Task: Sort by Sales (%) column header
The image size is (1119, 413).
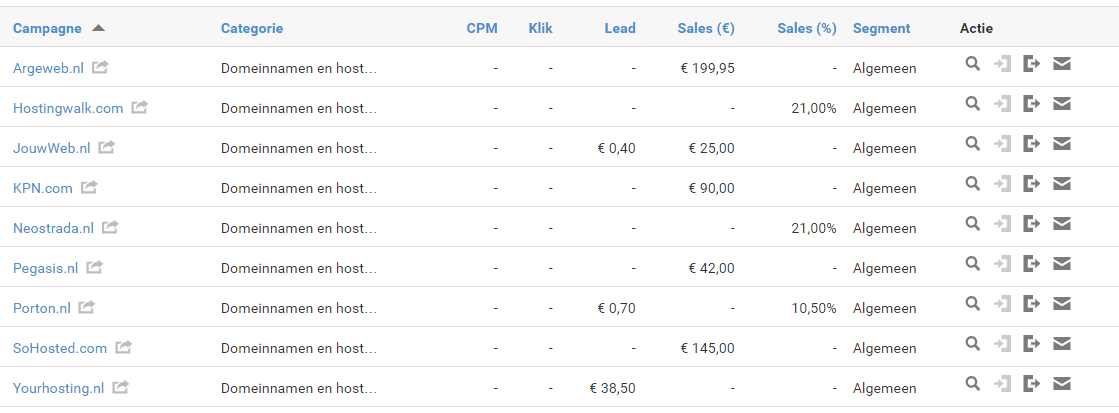Action: [x=806, y=29]
